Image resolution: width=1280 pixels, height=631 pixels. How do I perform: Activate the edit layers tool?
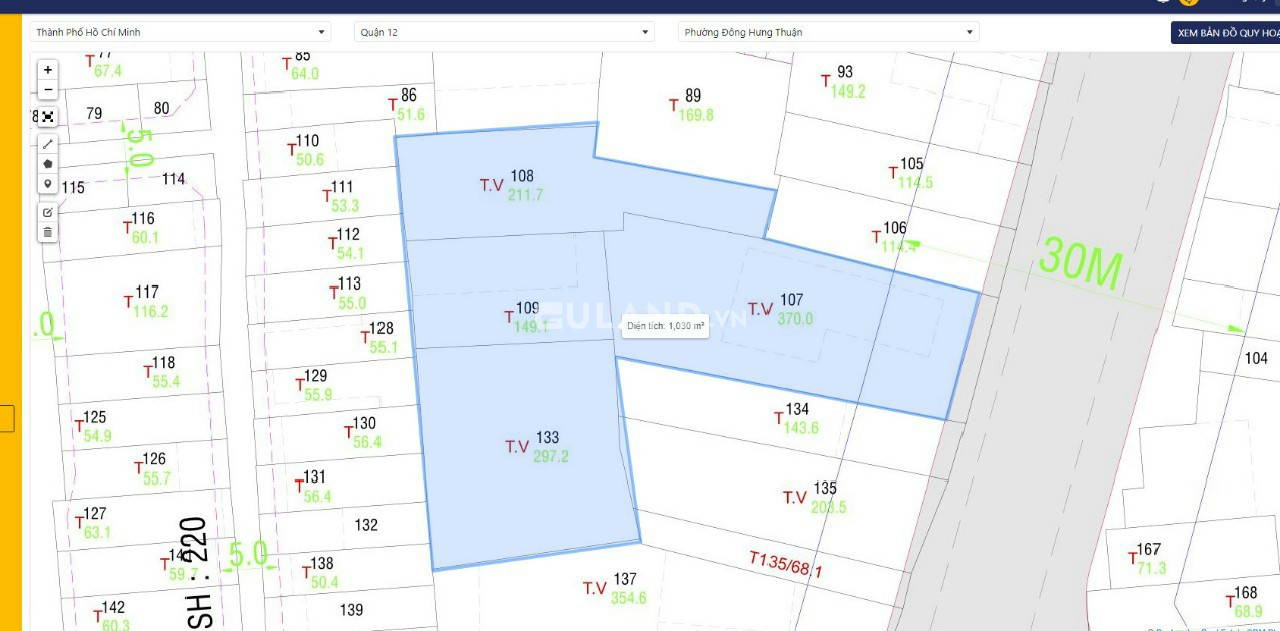(48, 212)
